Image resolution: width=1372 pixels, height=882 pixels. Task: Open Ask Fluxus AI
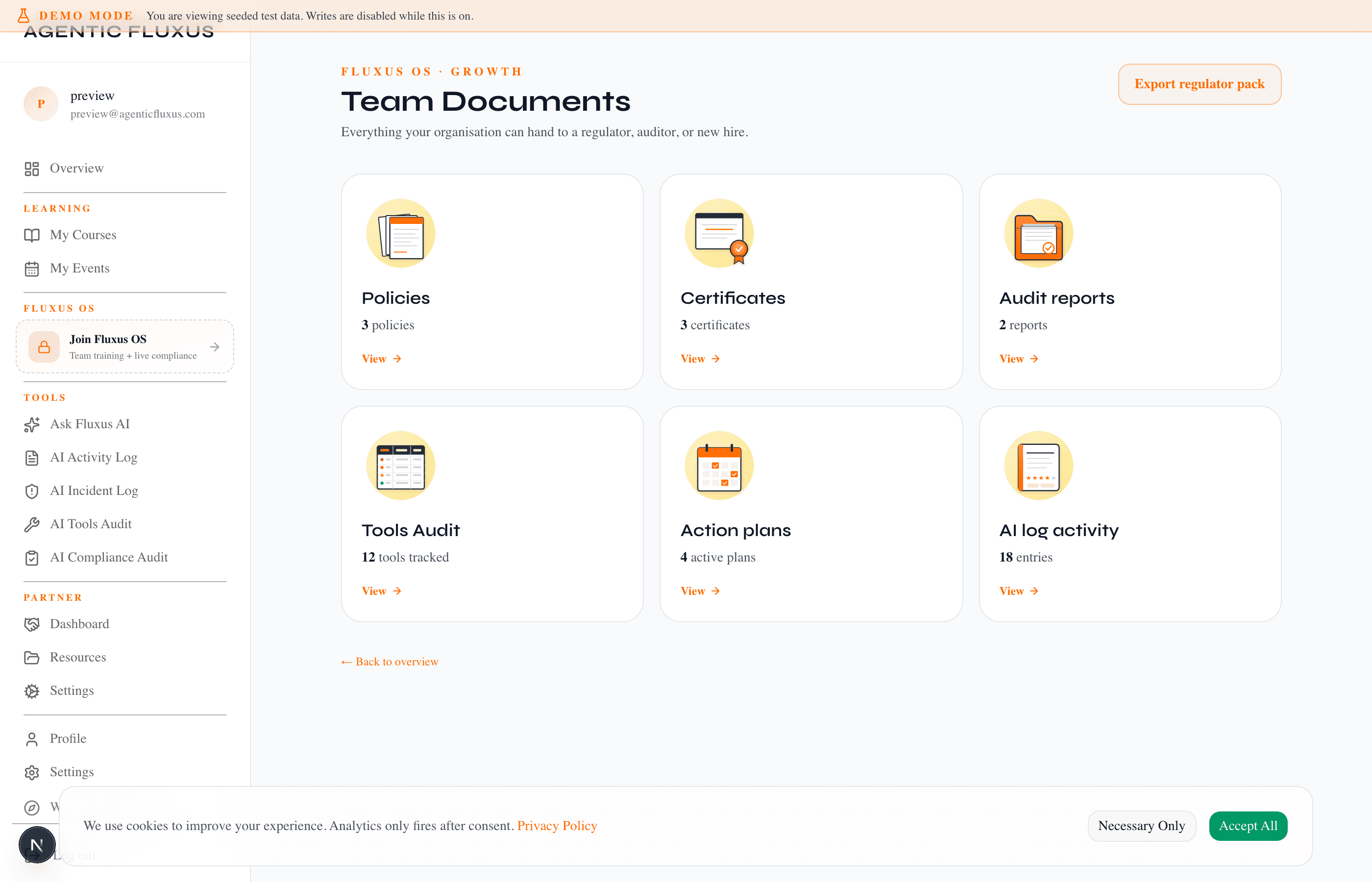click(90, 424)
